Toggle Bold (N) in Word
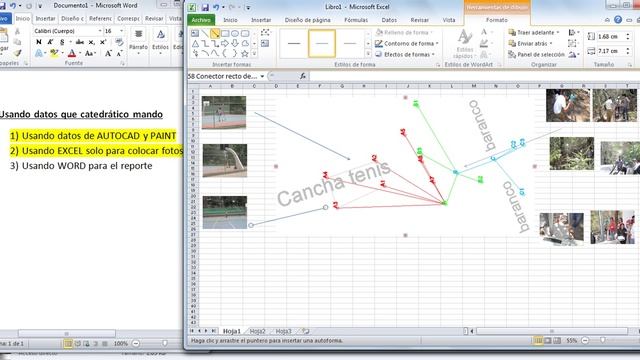This screenshot has width=640, height=360. click(39, 42)
